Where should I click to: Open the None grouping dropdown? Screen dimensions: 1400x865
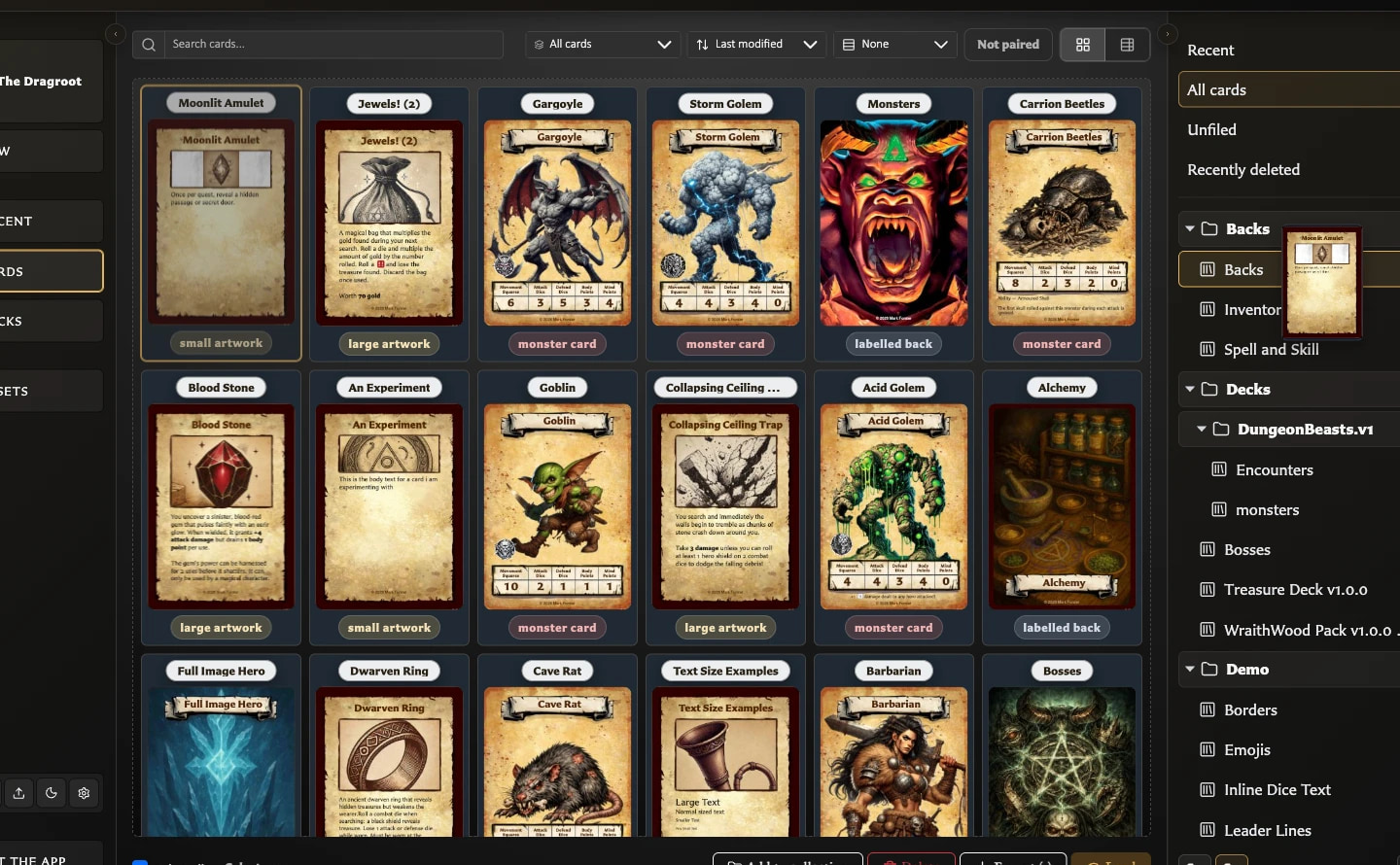click(x=895, y=45)
